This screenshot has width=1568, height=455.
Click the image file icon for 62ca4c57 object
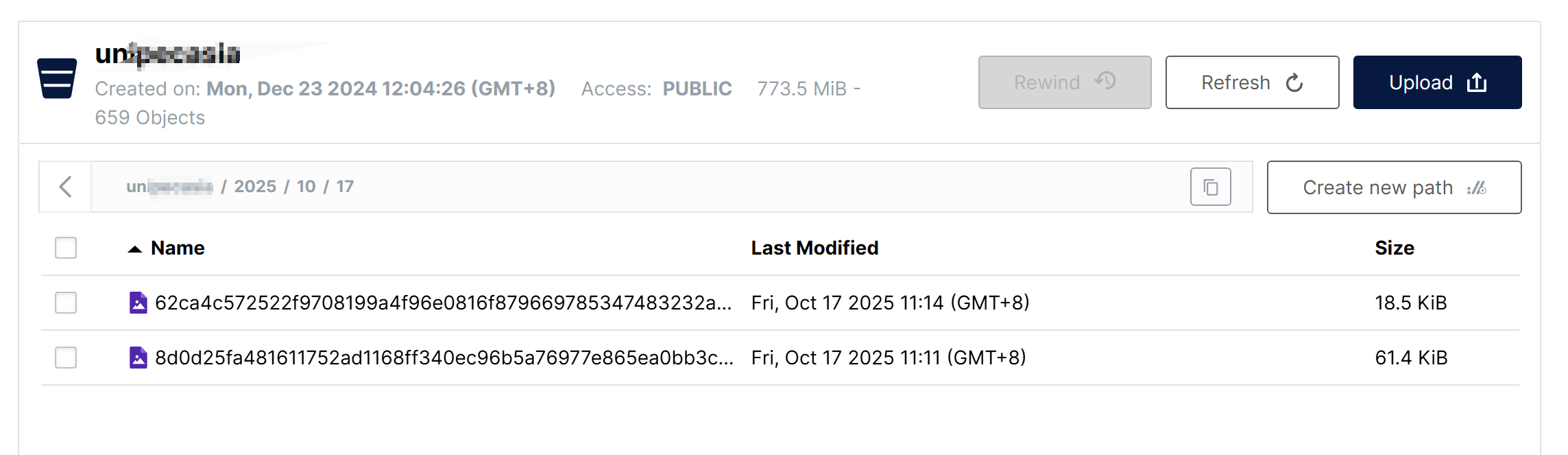138,303
